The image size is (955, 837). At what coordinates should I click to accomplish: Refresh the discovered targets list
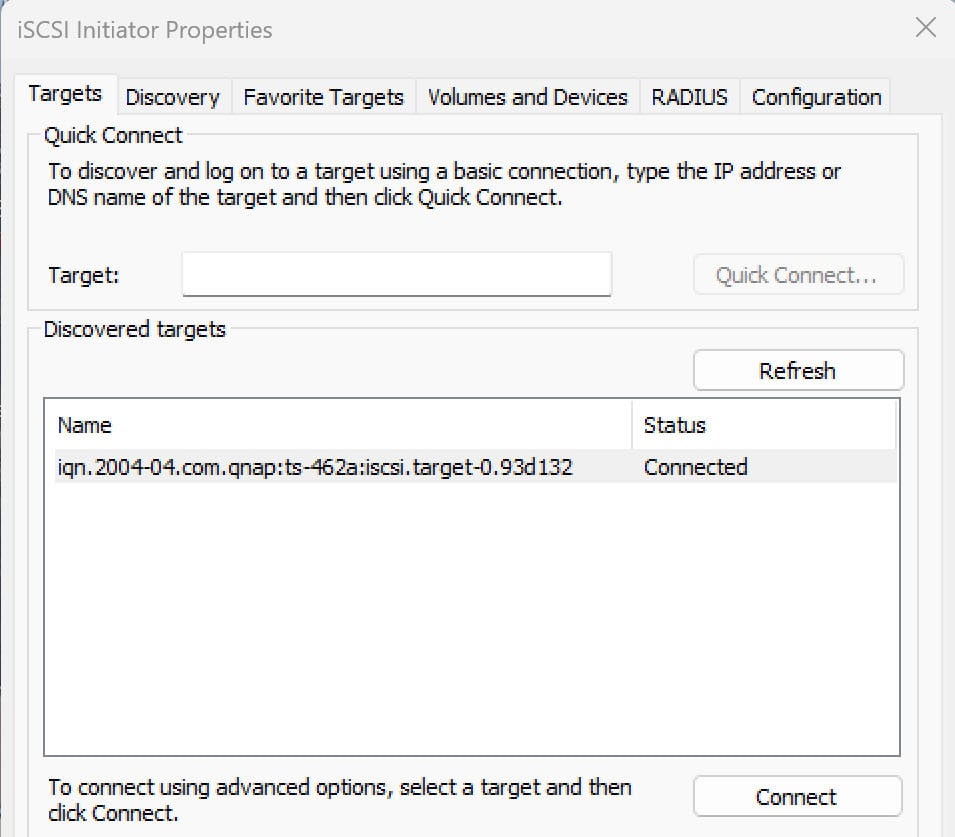point(797,370)
